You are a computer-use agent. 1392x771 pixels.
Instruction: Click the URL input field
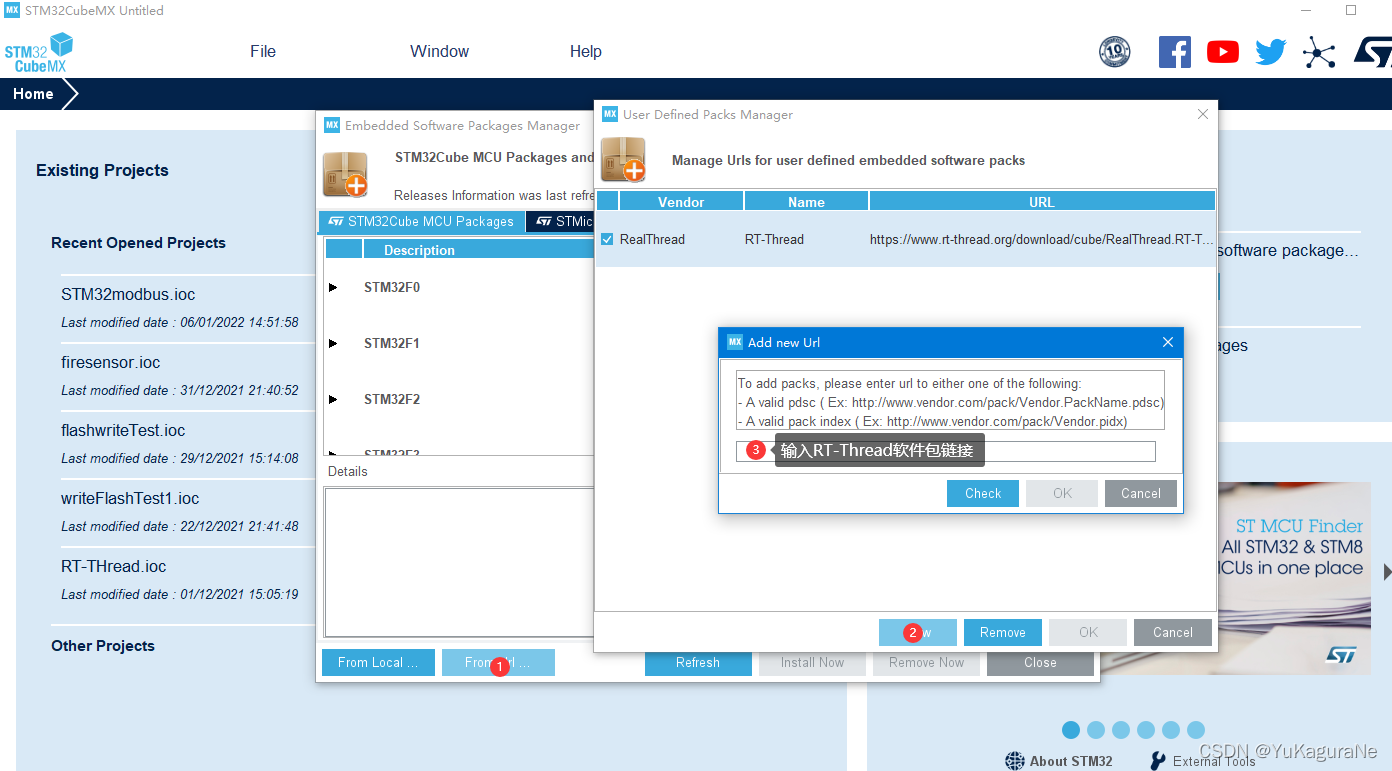(x=946, y=451)
